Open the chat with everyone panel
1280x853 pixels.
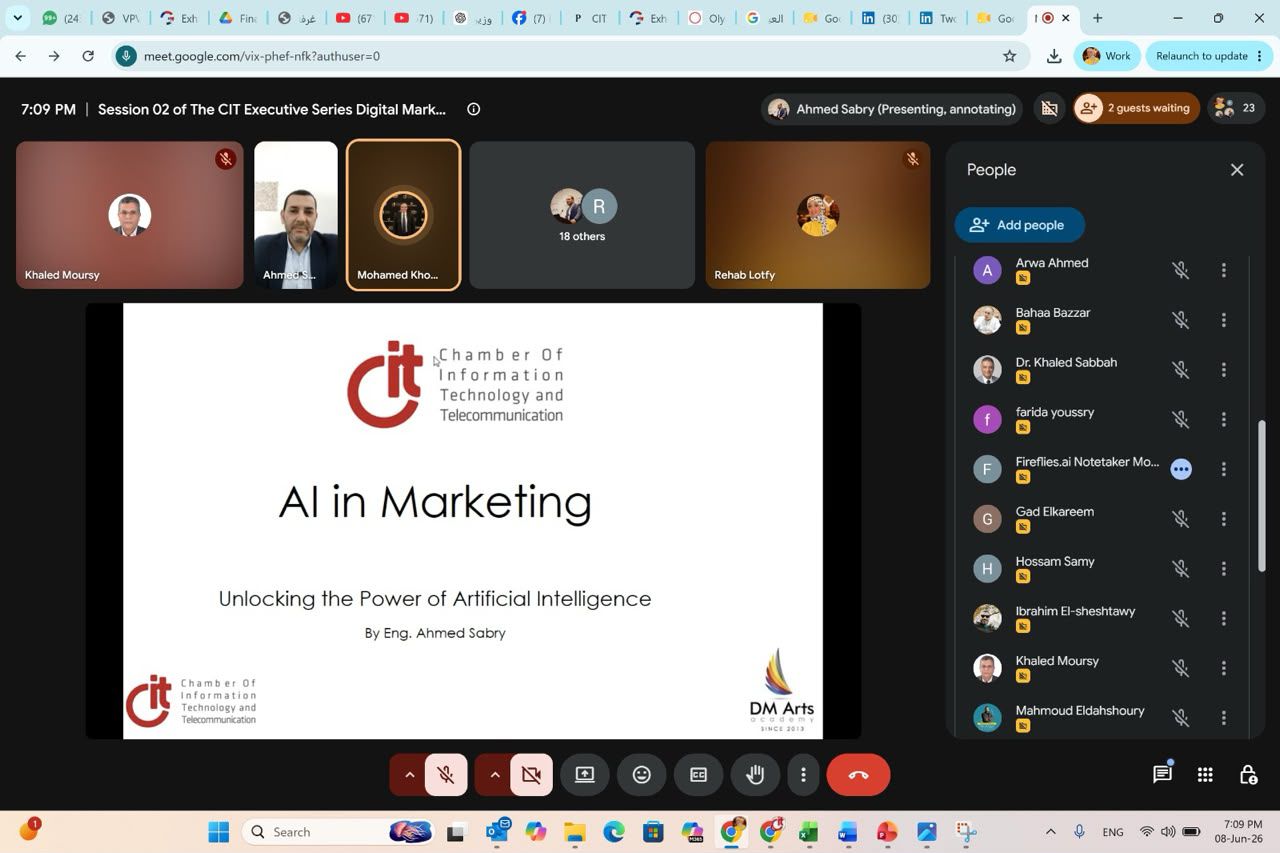pos(1162,775)
